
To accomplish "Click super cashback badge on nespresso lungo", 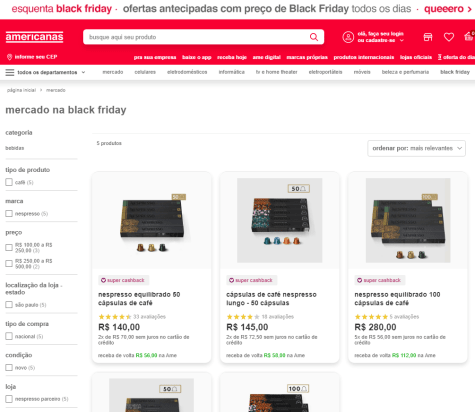I will coord(251,280).
